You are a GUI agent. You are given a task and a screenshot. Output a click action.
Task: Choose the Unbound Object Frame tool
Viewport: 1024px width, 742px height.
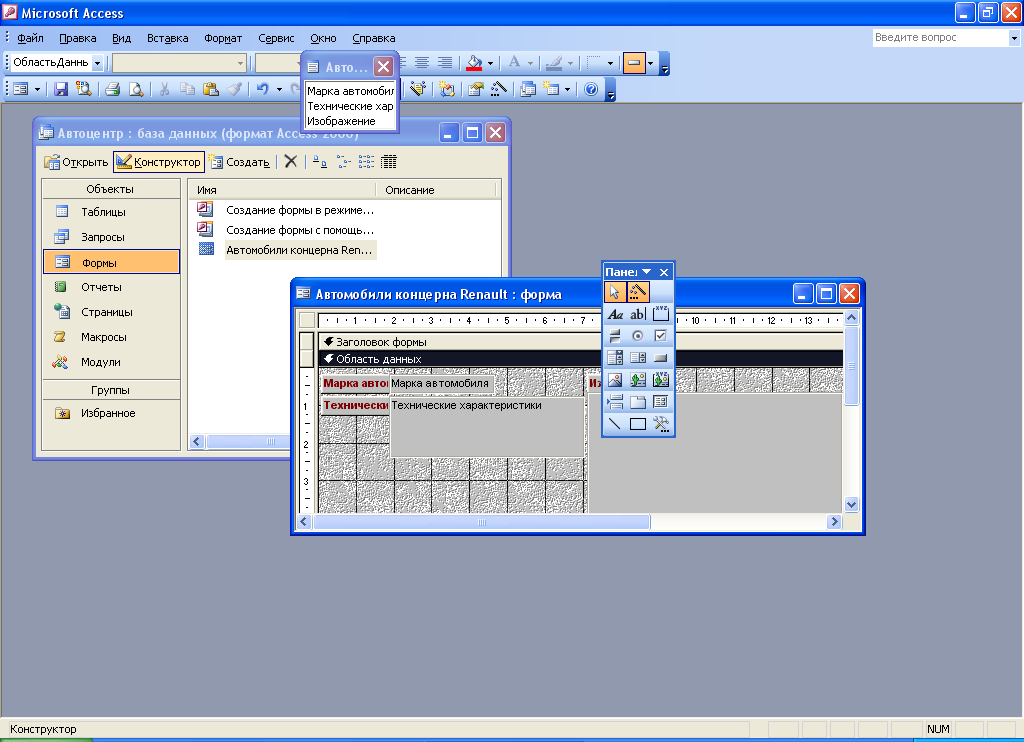click(637, 379)
